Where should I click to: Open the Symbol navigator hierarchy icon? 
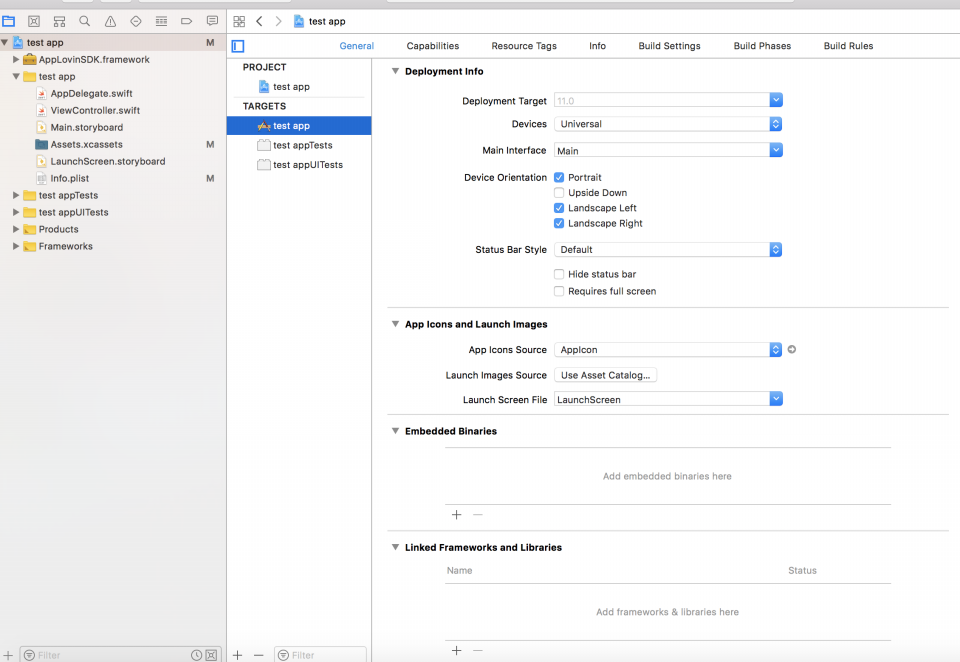click(59, 21)
